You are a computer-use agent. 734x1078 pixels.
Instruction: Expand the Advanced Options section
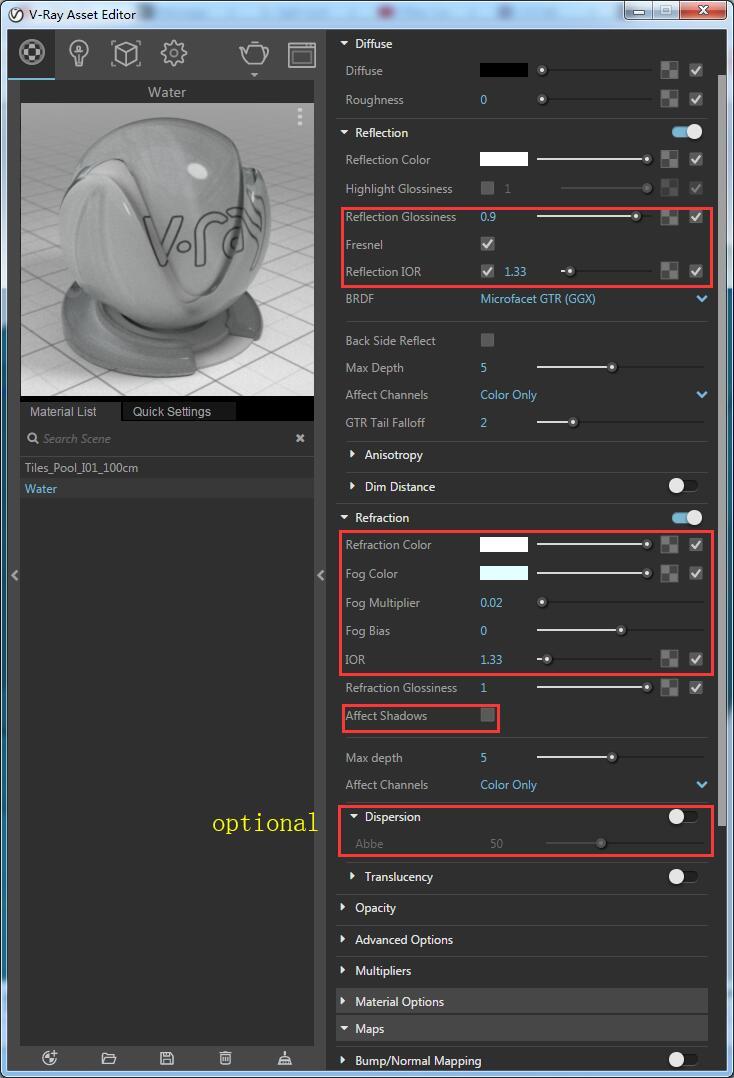(x=343, y=939)
